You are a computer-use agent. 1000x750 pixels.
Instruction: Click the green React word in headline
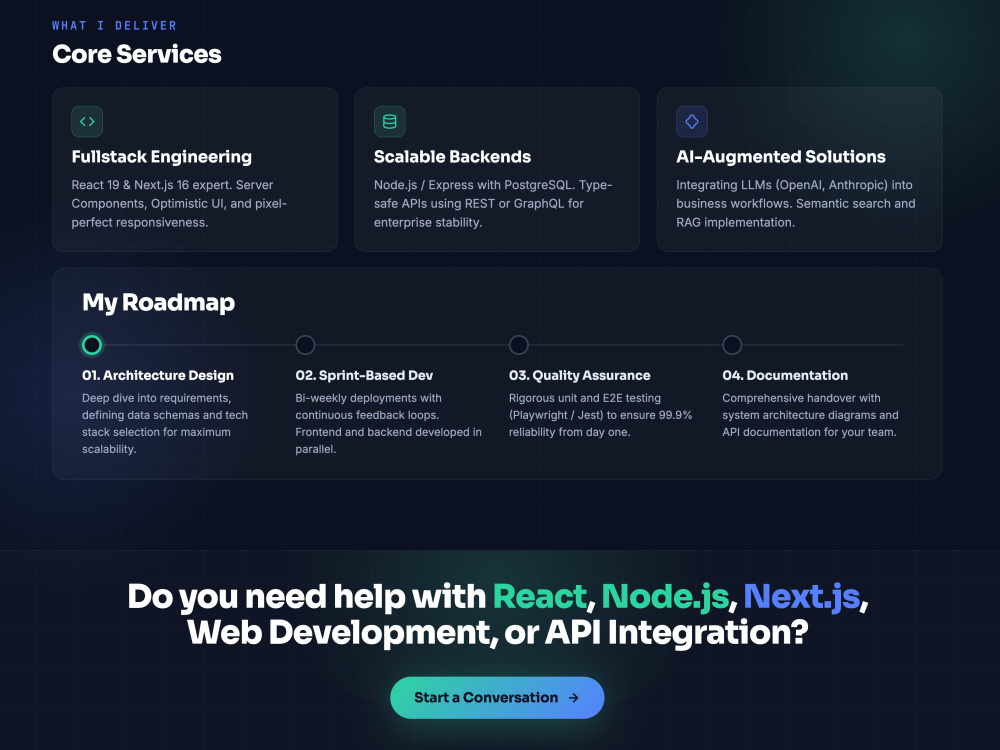pyautogui.click(x=540, y=597)
